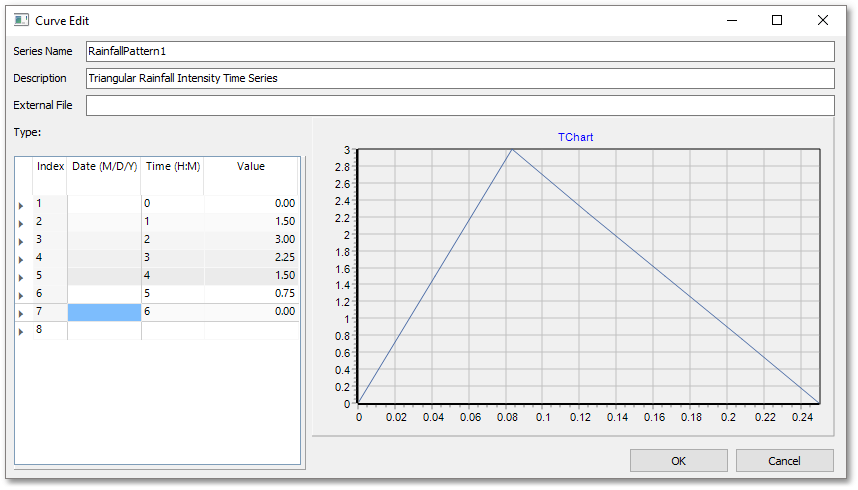Image resolution: width=858 pixels, height=490 pixels.
Task: Select value 0.00 in row 7
Action: point(251,312)
